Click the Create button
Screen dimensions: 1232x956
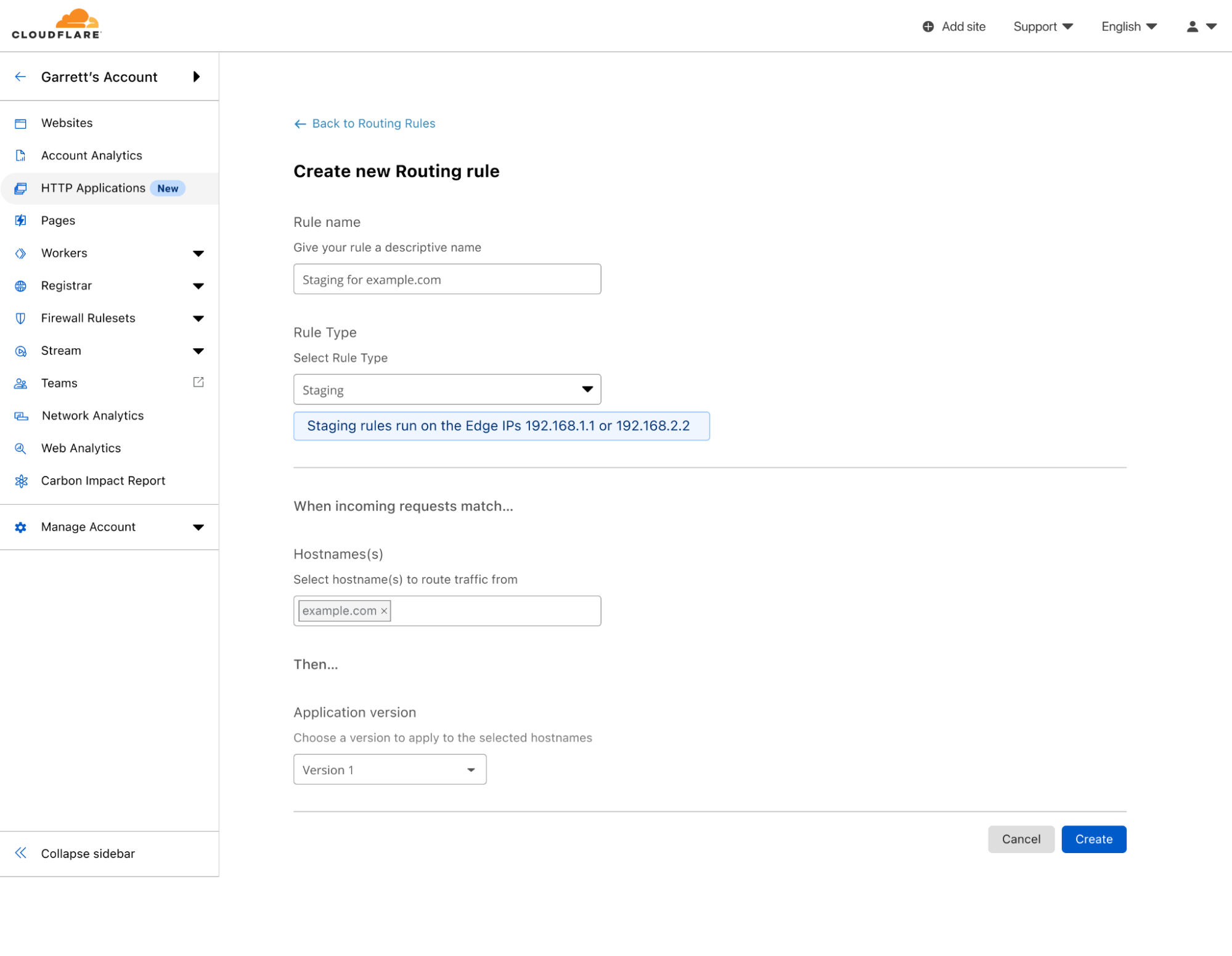pyautogui.click(x=1093, y=840)
